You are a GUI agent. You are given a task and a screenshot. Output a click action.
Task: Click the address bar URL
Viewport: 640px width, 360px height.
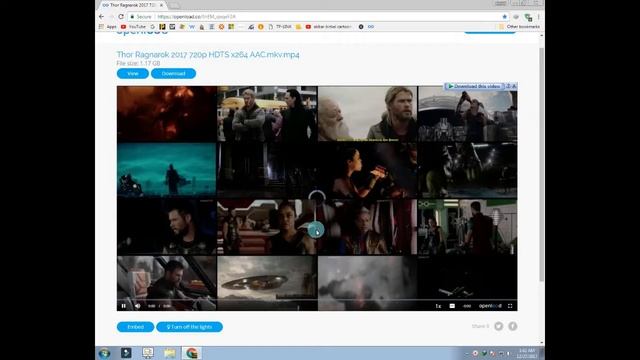(x=196, y=17)
